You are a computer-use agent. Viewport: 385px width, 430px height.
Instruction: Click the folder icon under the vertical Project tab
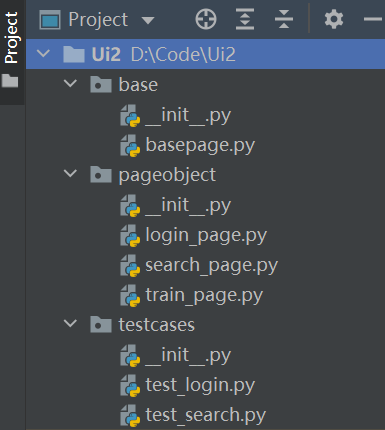(10, 81)
